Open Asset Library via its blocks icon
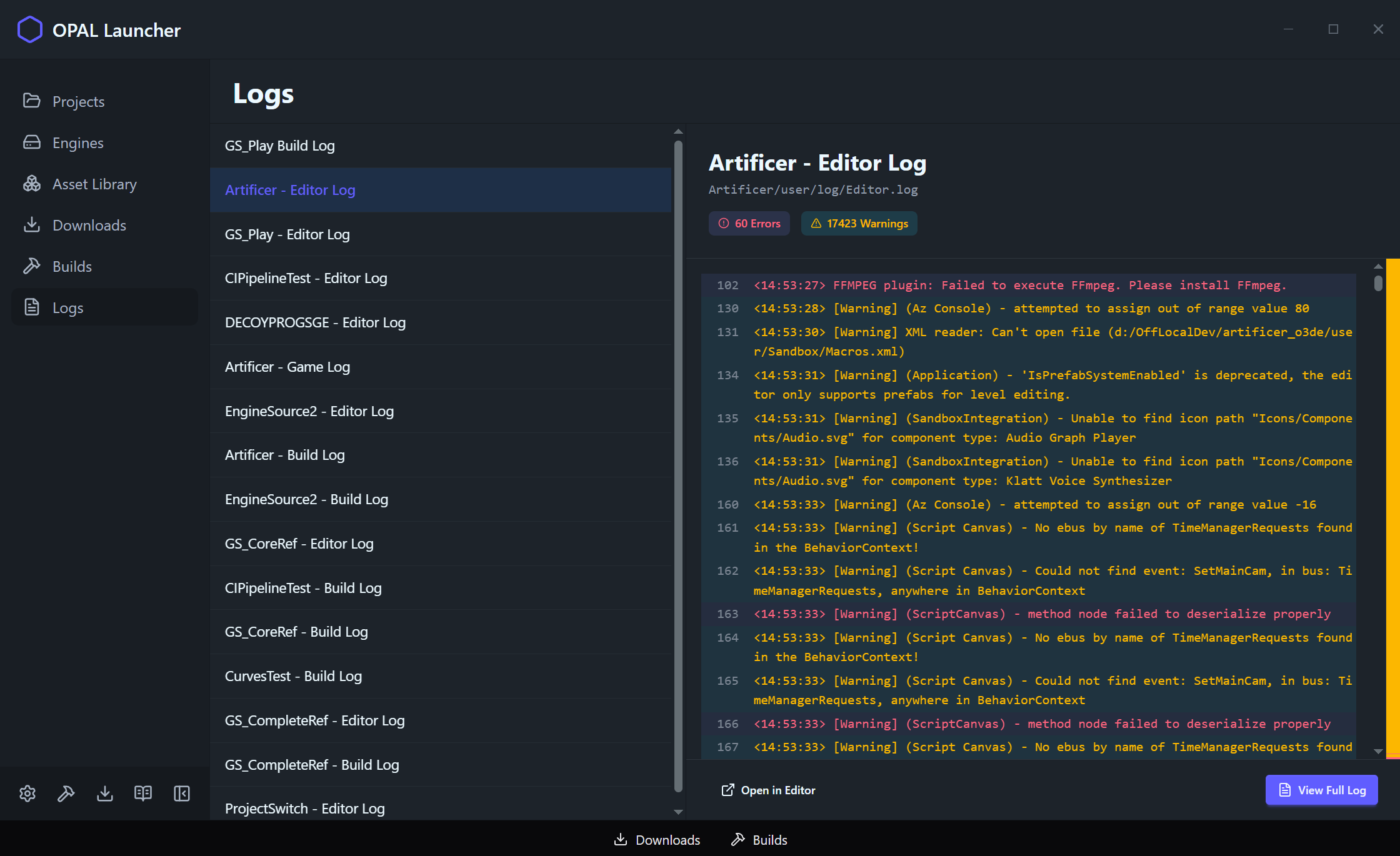 tap(31, 184)
